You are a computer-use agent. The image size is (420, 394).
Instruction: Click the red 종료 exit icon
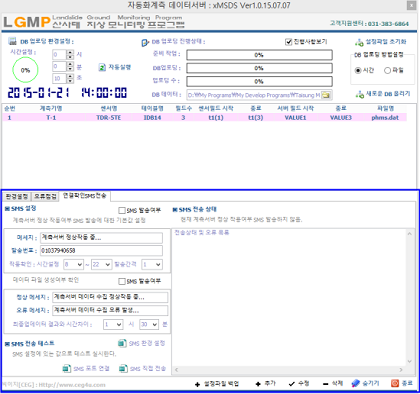click(x=395, y=383)
